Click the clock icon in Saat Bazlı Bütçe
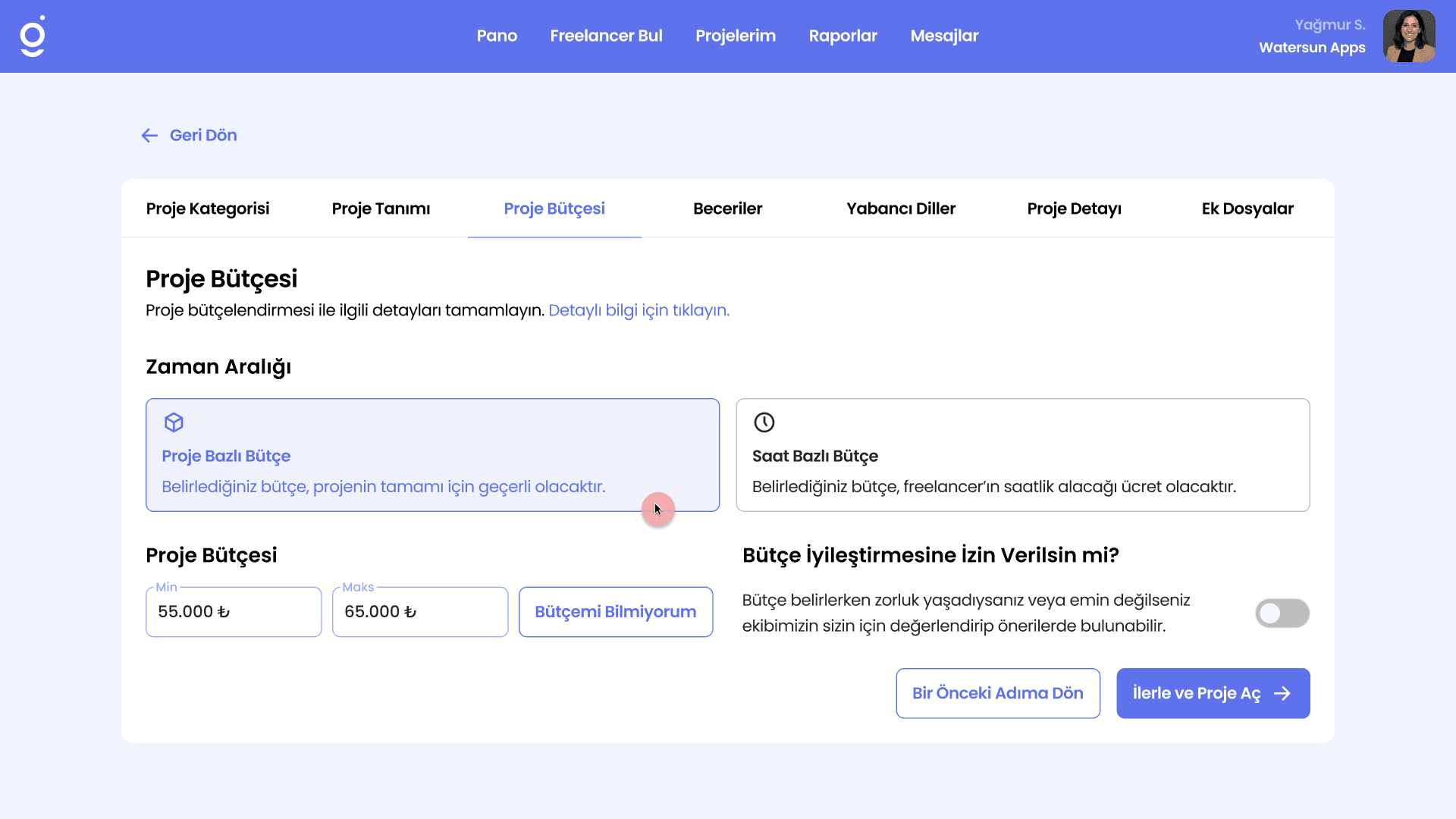Viewport: 1456px width, 819px height. coord(764,422)
